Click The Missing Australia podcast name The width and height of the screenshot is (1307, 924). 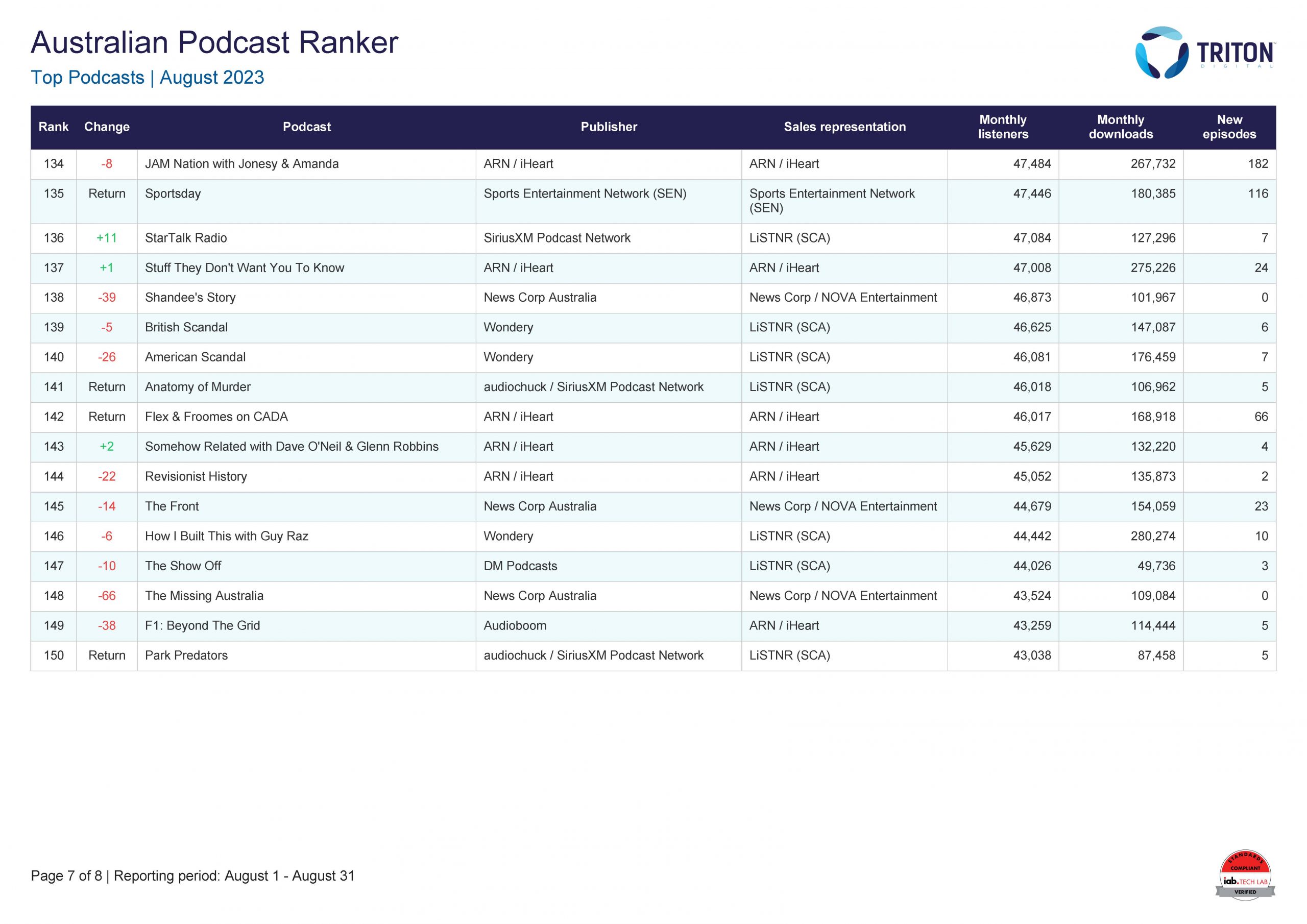pos(204,596)
